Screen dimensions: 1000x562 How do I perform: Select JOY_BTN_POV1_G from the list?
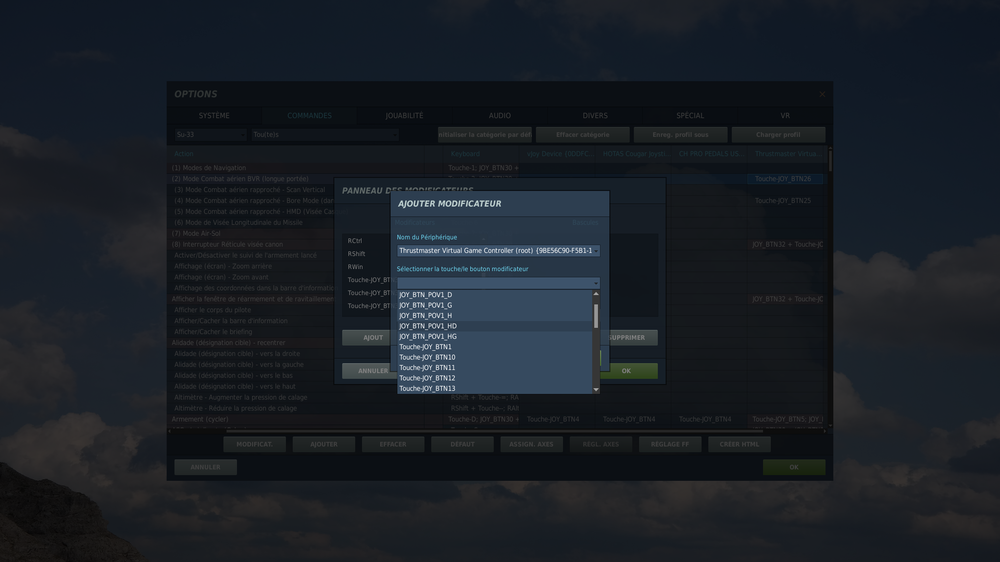[494, 305]
